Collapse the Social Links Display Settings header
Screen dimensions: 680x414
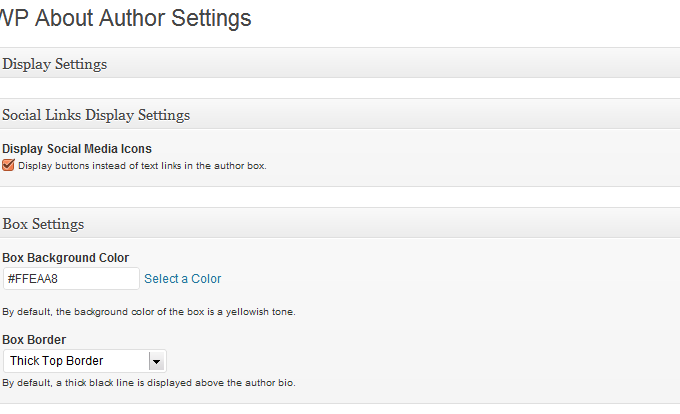[x=96, y=115]
